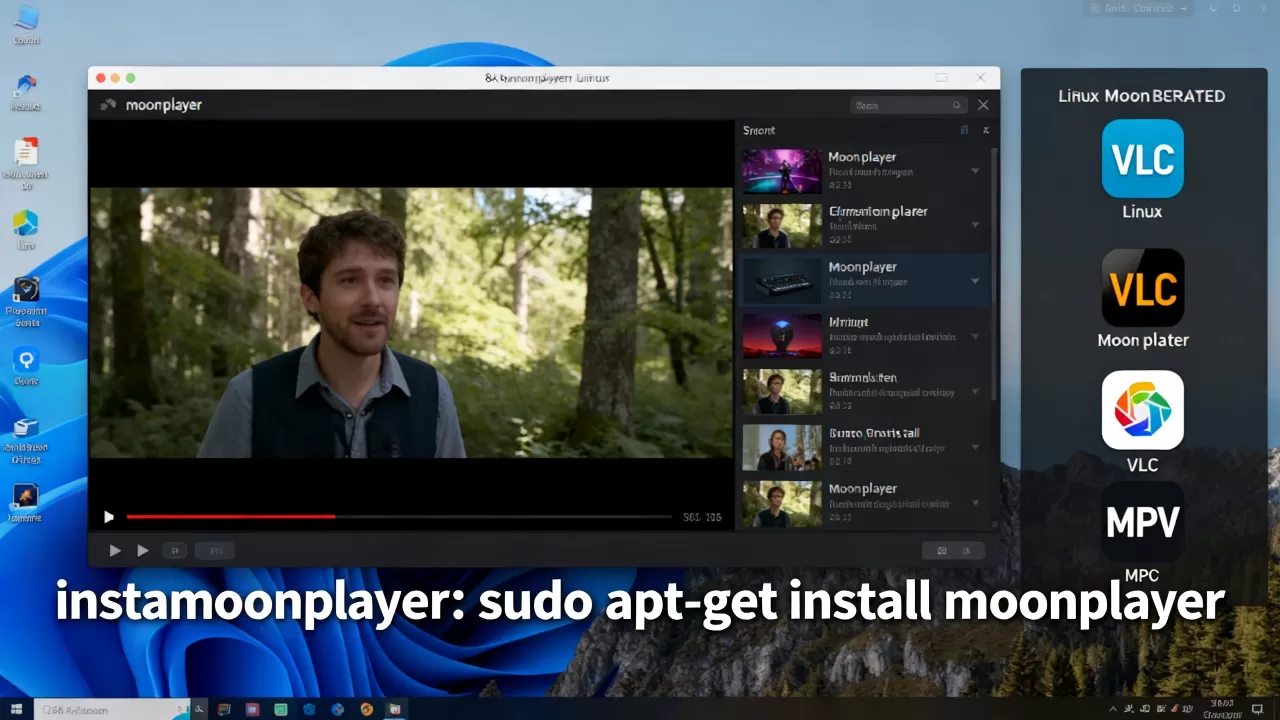The height and width of the screenshot is (720, 1280).
Task: Open the document desktop icon with red tab
Action: pos(26,153)
